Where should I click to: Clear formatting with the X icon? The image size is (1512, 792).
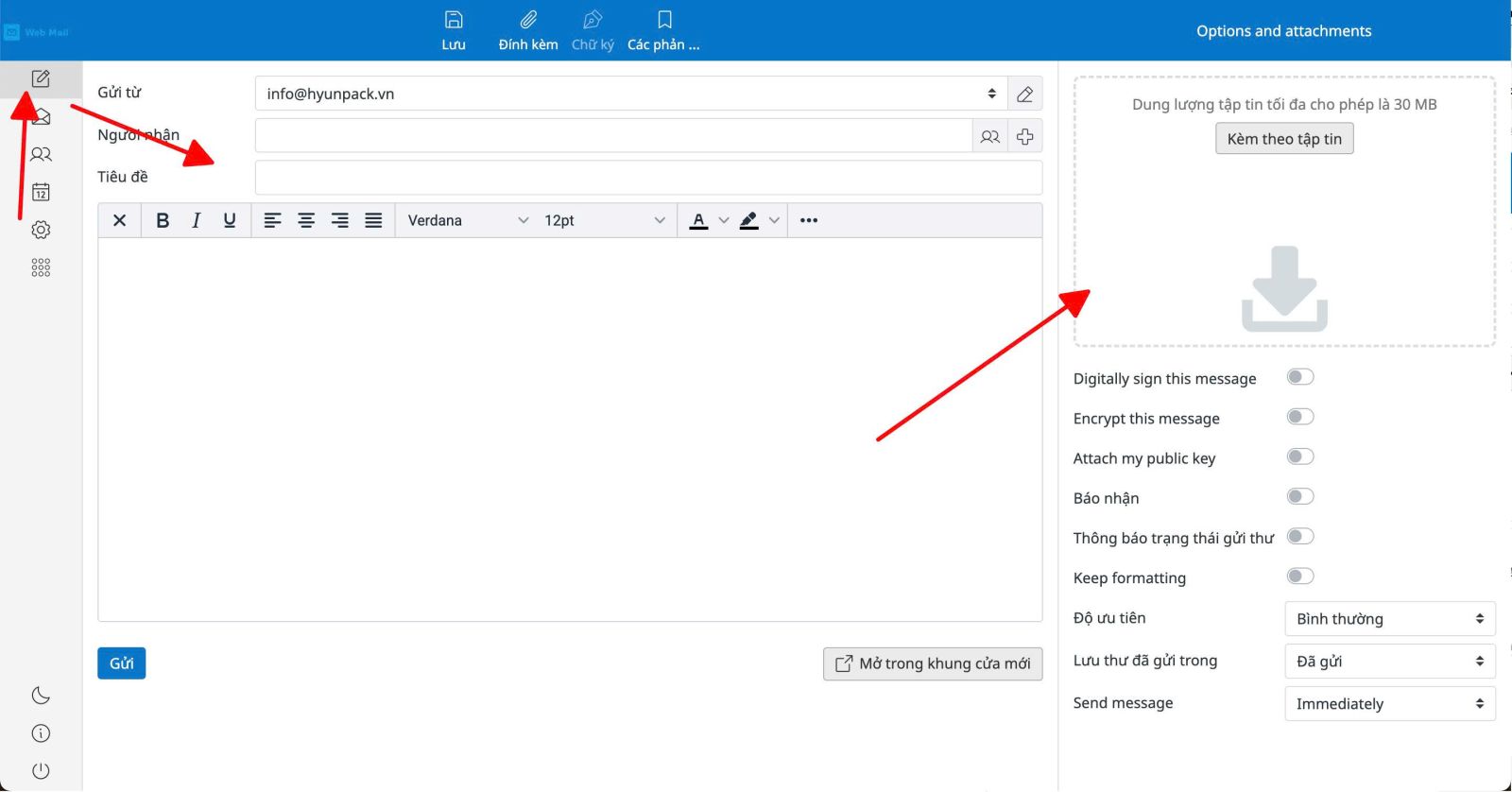119,220
